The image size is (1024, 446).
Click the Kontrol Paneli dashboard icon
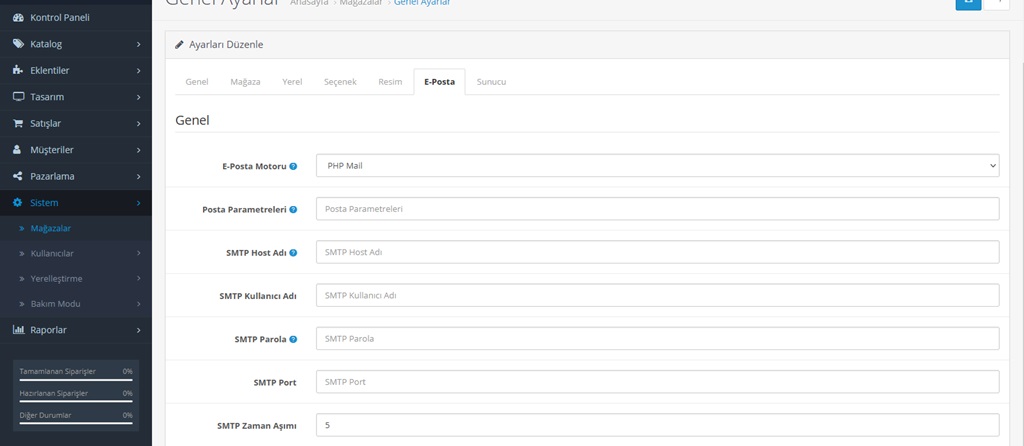[18, 18]
